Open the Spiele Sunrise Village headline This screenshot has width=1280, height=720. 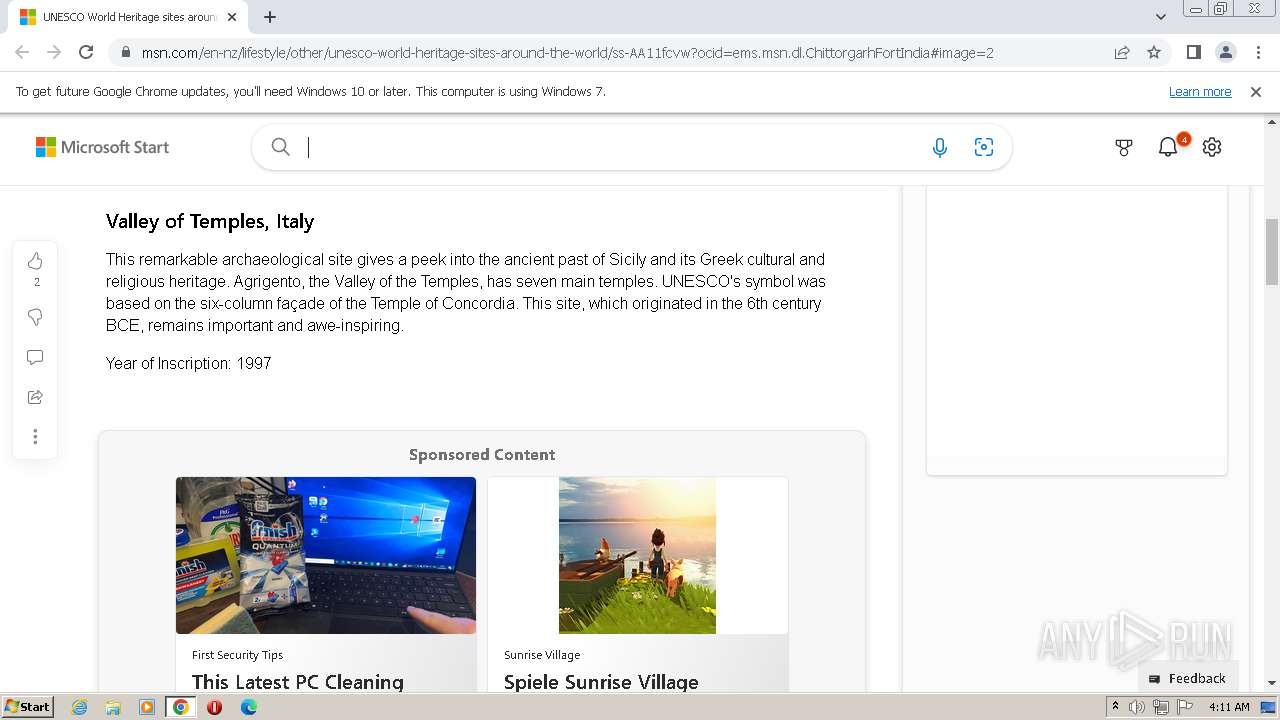[601, 682]
